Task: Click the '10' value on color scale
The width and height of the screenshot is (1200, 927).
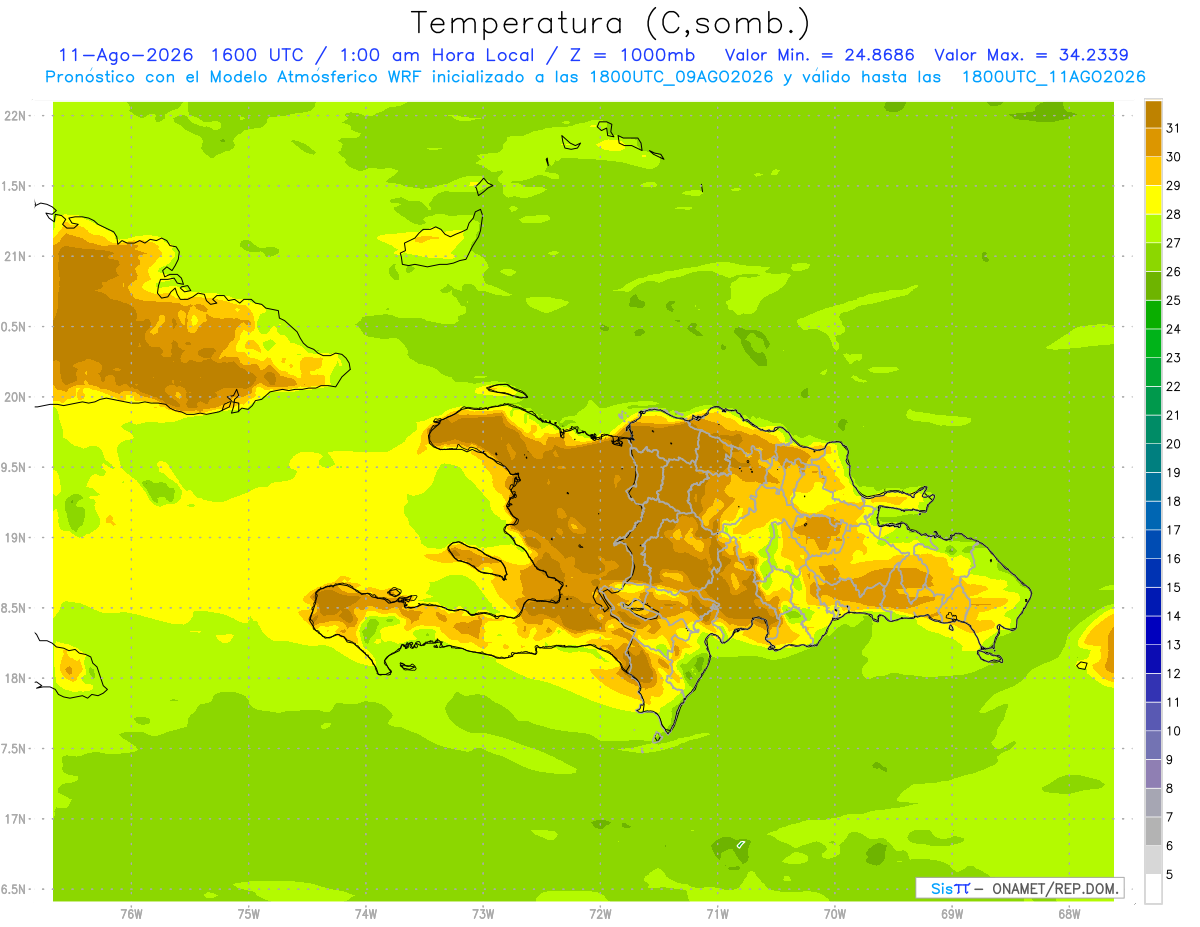Action: 1173,731
